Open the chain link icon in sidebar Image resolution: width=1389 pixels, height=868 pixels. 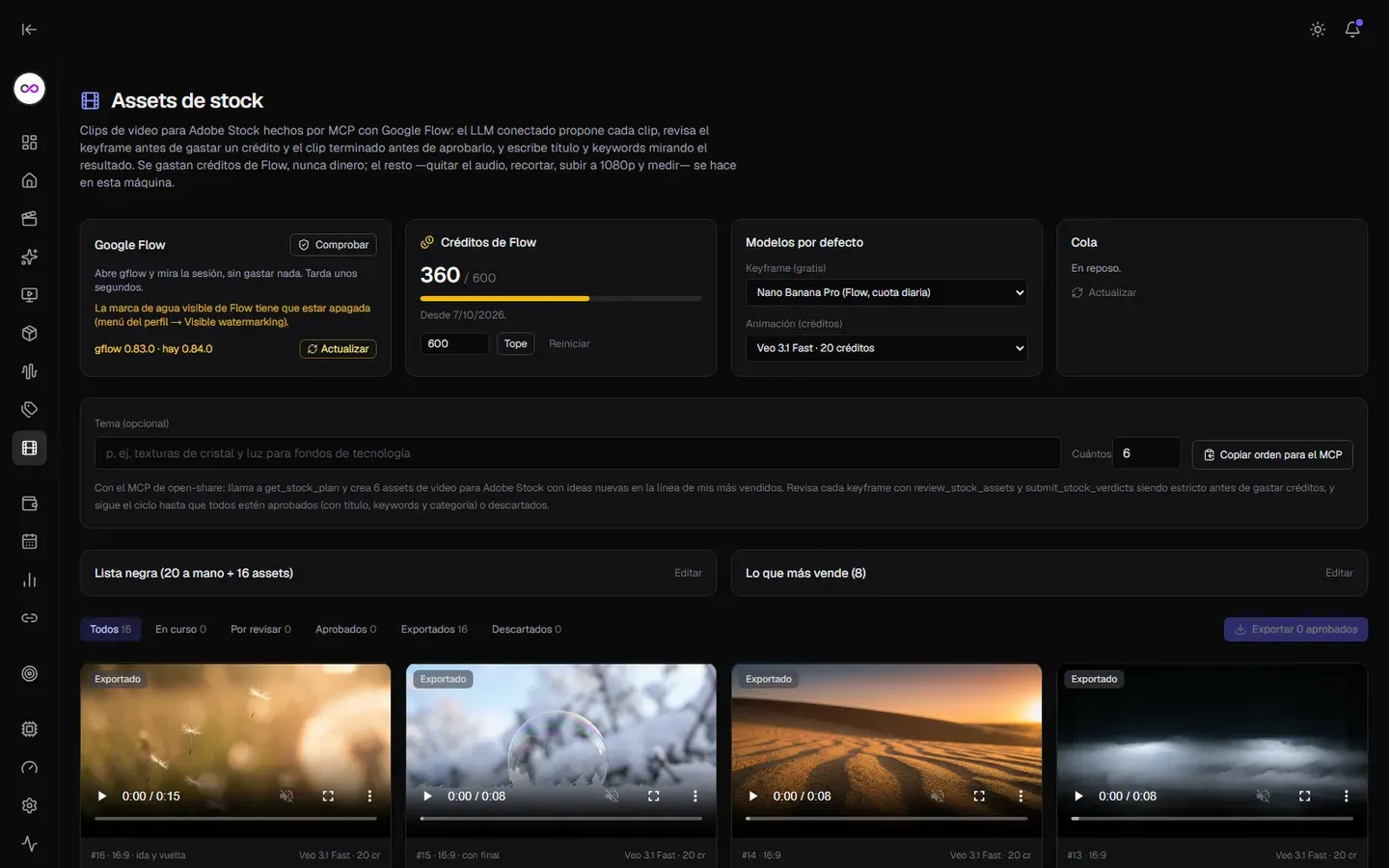pos(30,618)
